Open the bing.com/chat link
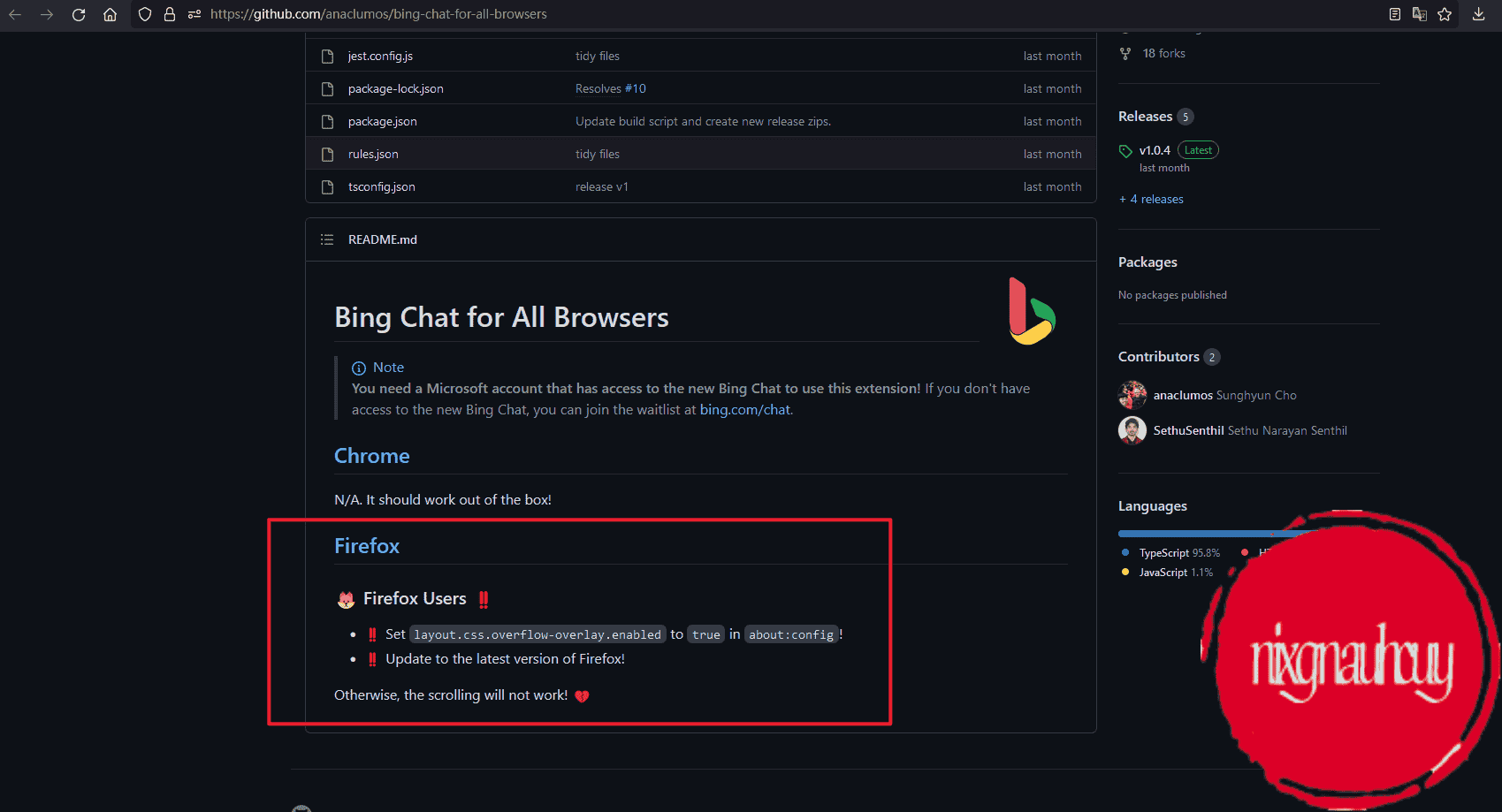Image resolution: width=1502 pixels, height=812 pixels. pos(745,410)
